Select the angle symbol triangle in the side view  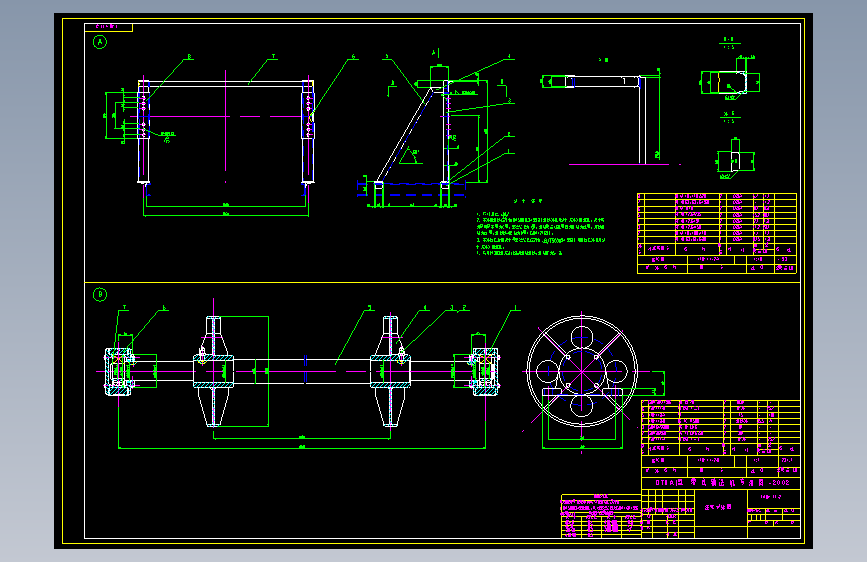tap(411, 156)
